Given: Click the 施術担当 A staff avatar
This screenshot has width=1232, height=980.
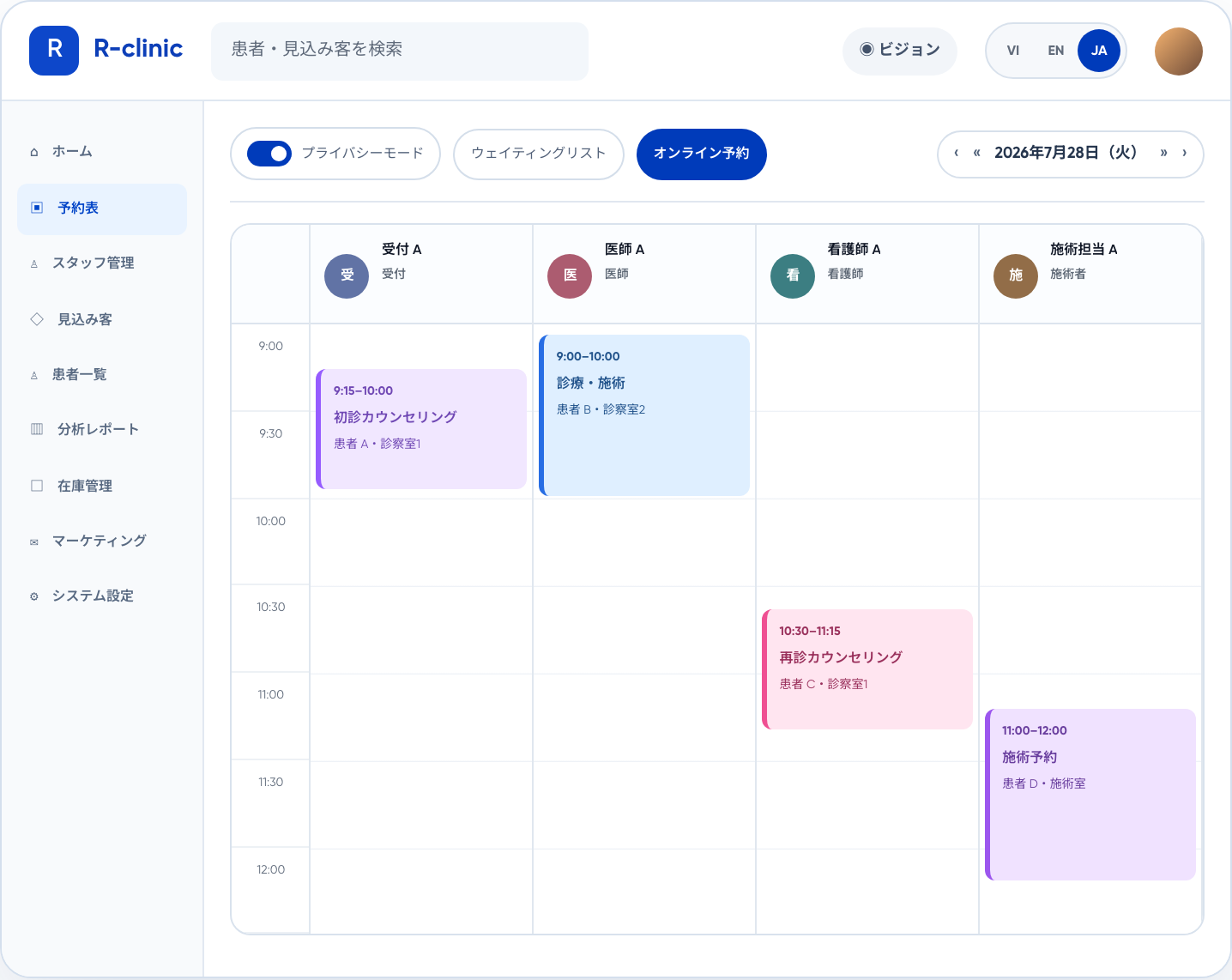Looking at the screenshot, I should [x=1016, y=275].
